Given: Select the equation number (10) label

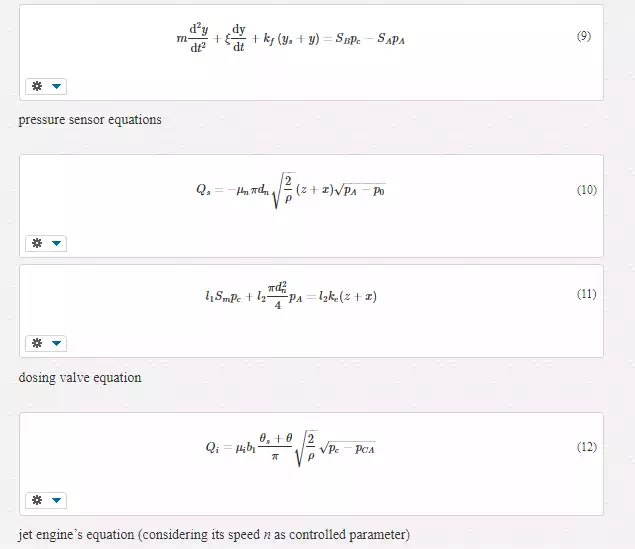Looking at the screenshot, I should coord(587,189).
